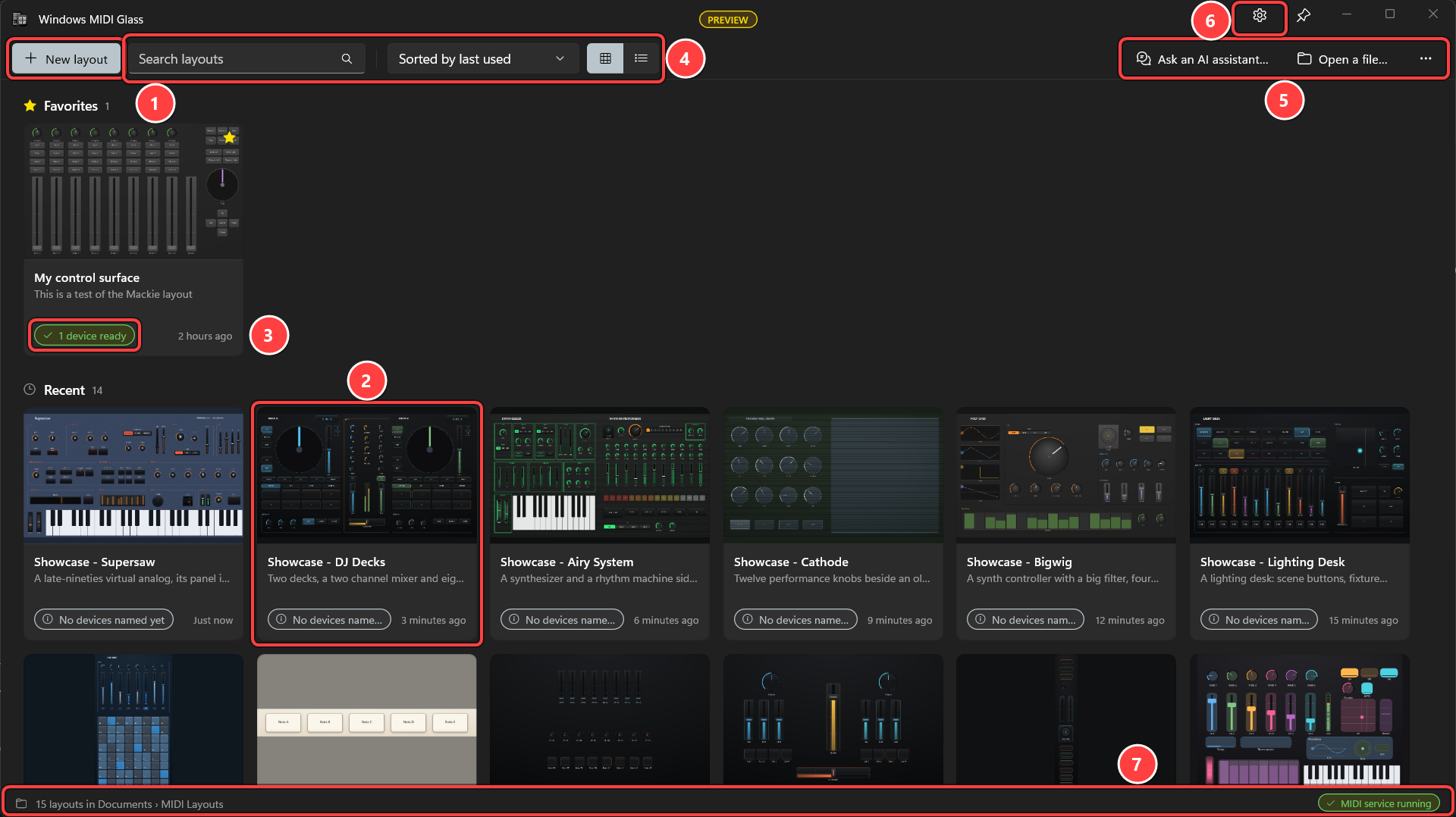Open a file from disk

[1342, 59]
